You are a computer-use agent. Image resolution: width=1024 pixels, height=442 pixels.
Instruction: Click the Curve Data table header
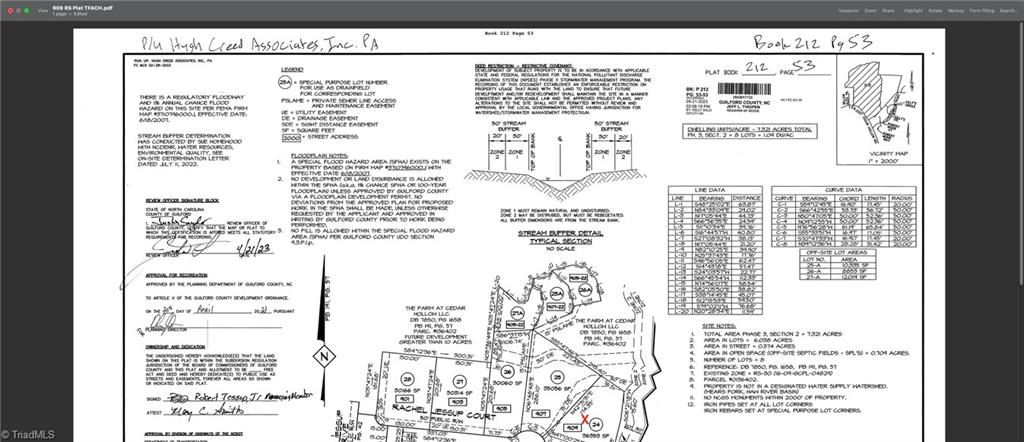pos(843,189)
